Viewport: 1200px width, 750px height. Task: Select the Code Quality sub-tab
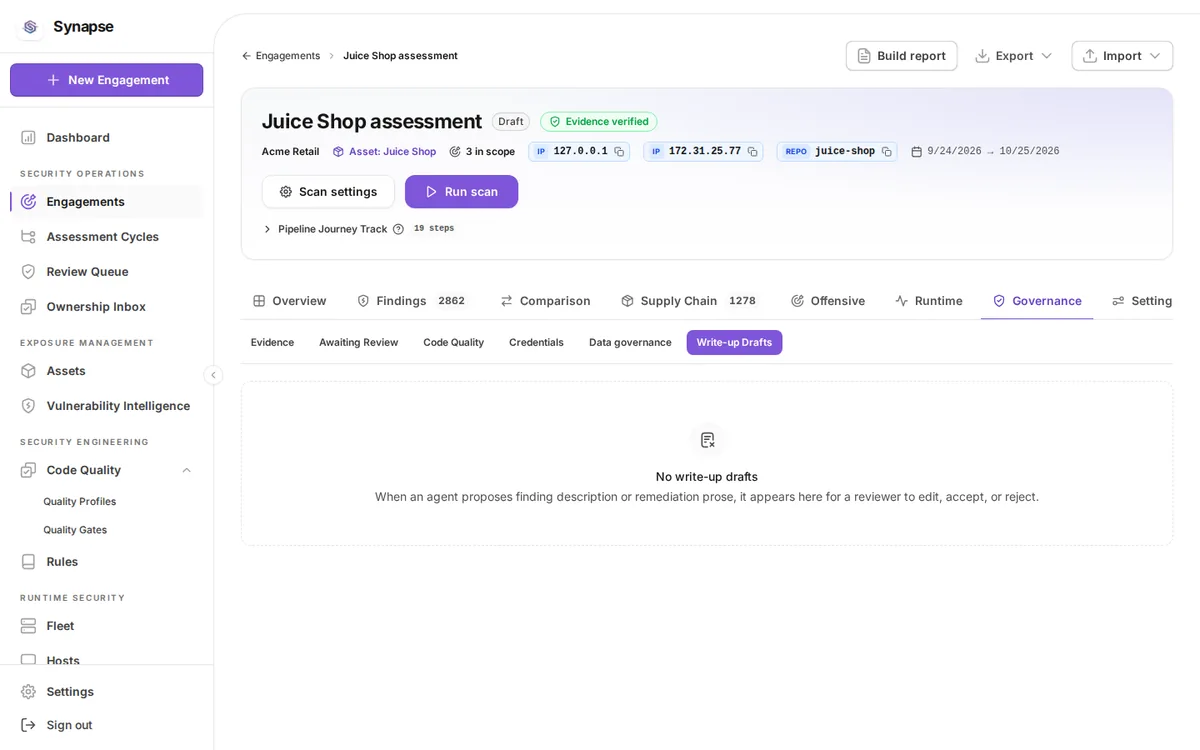(453, 342)
